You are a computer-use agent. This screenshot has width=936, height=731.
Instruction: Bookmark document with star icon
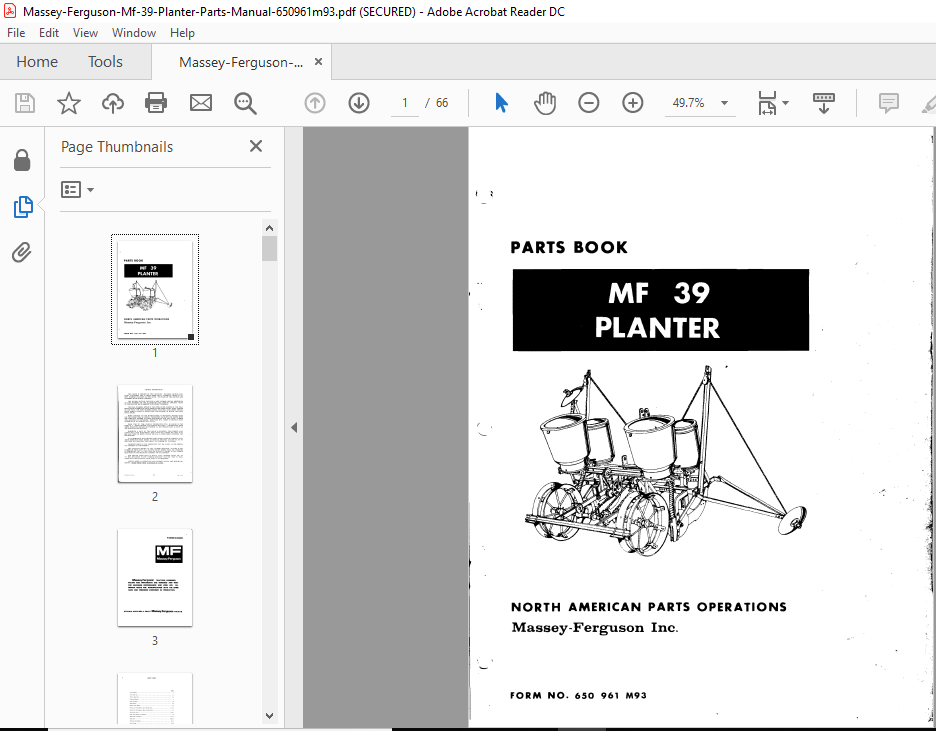coord(69,103)
